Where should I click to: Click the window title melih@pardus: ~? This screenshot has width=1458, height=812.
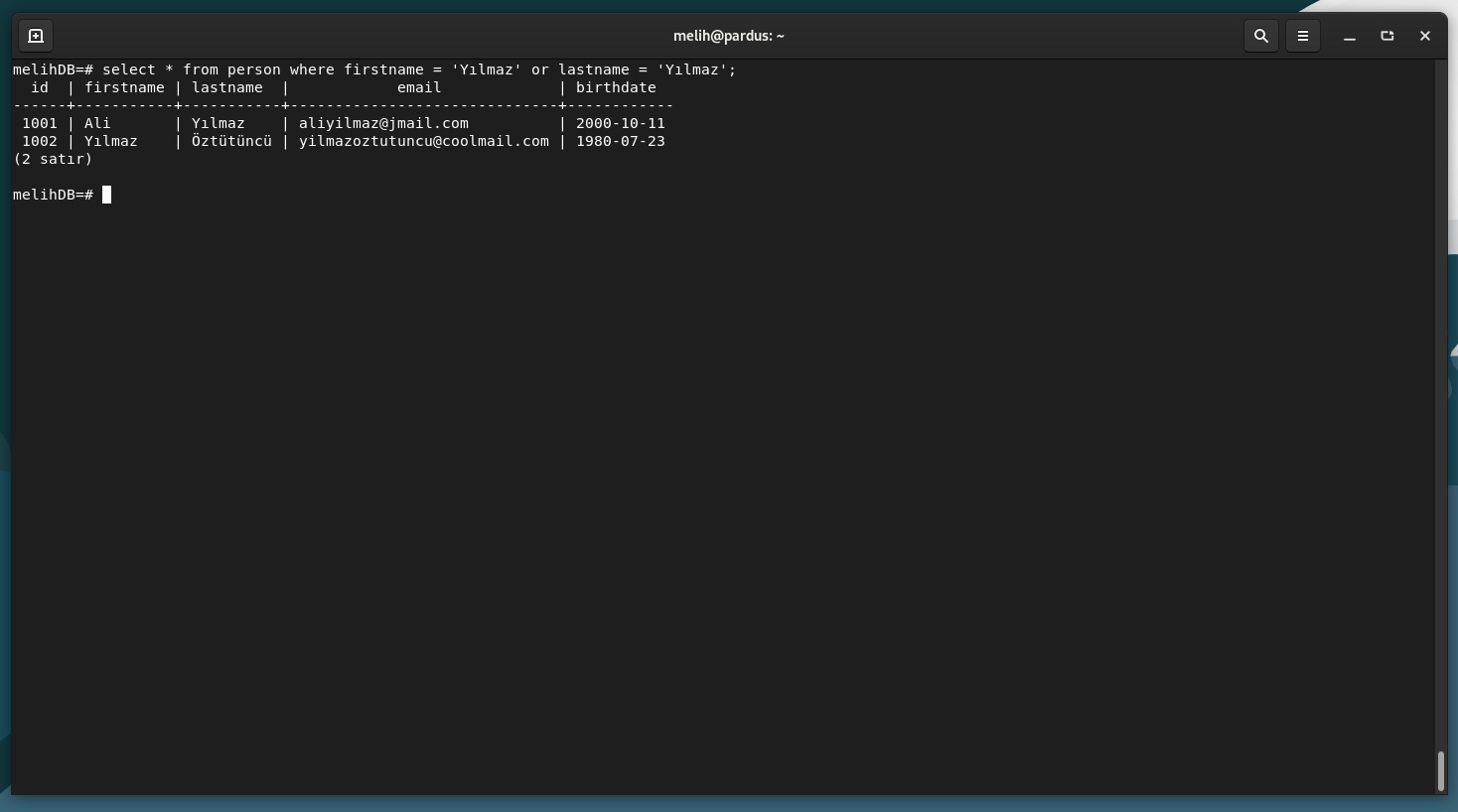click(729, 36)
